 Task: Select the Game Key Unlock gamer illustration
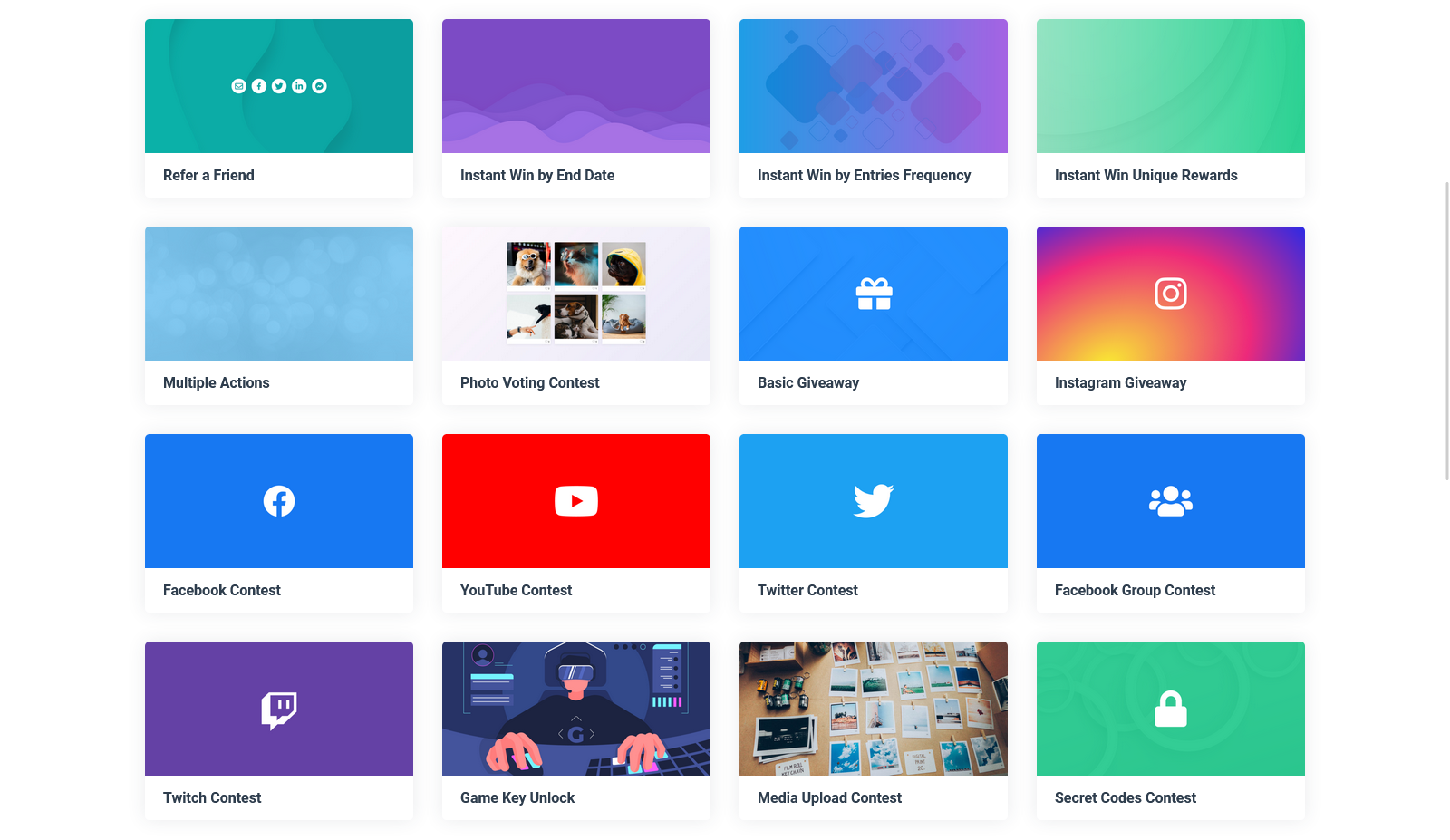click(576, 709)
